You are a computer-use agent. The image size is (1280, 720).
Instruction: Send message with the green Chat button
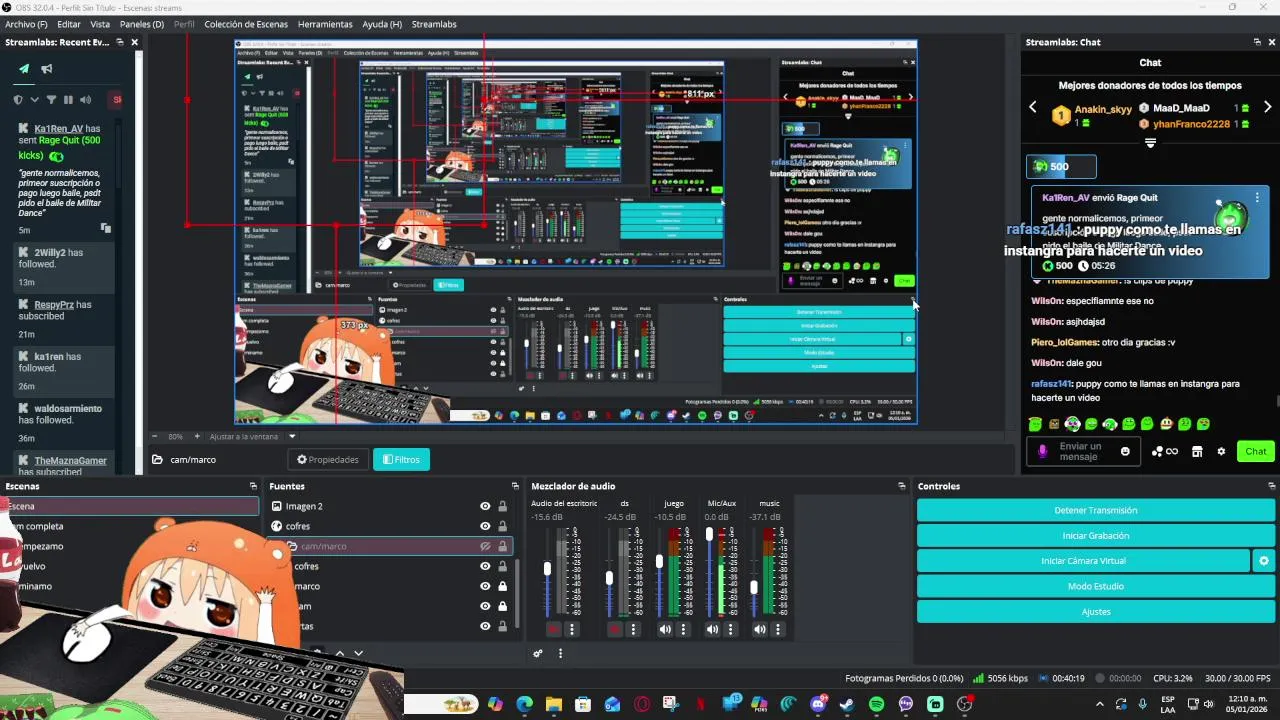pos(1256,451)
